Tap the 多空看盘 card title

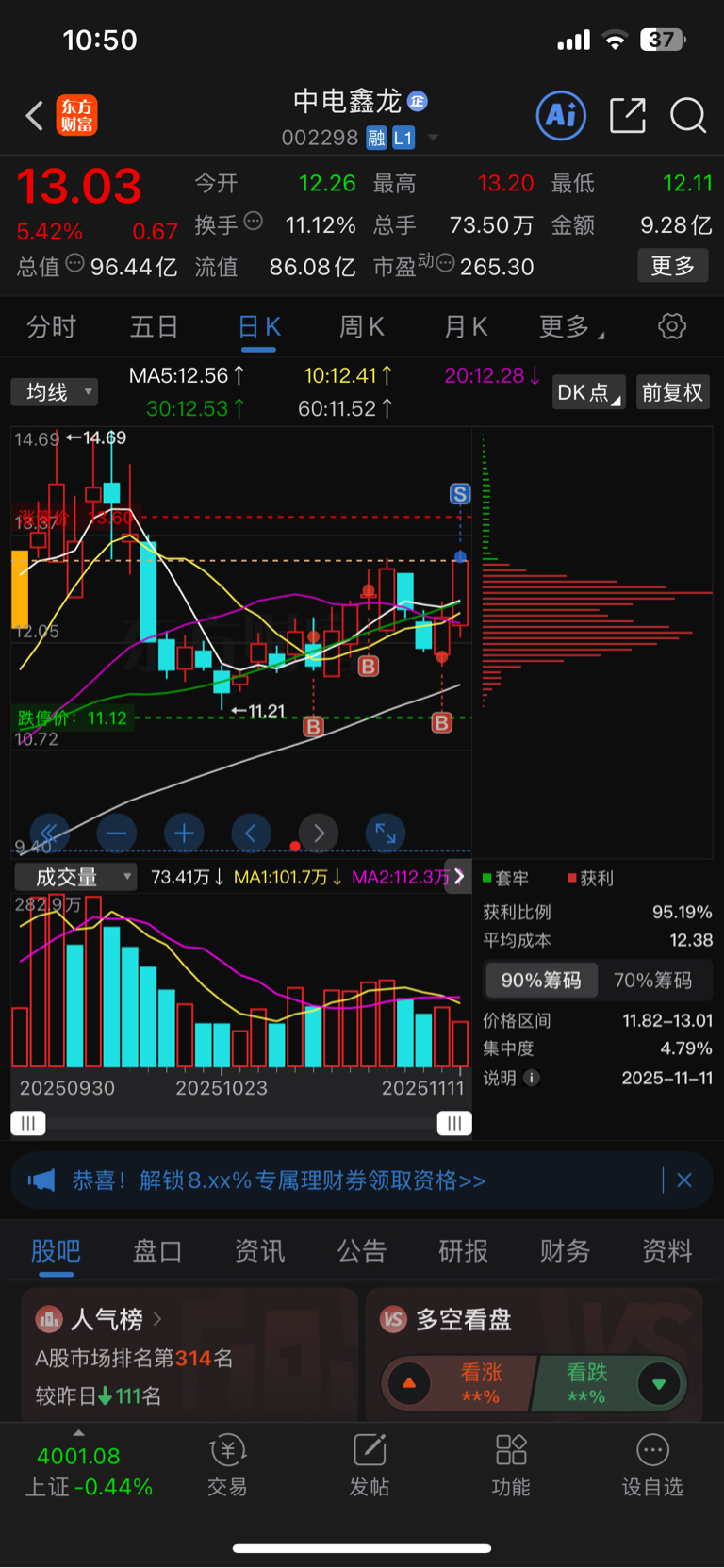click(464, 1319)
